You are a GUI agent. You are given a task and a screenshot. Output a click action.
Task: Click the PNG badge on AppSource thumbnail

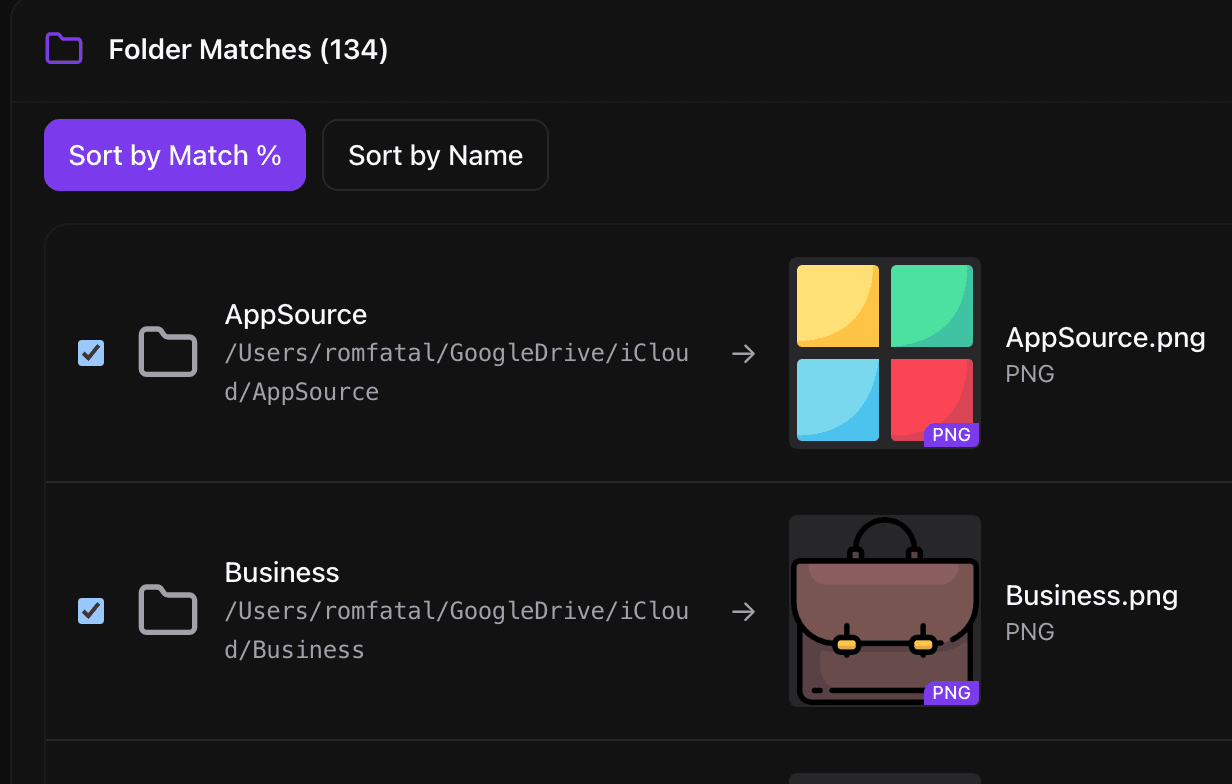point(951,434)
